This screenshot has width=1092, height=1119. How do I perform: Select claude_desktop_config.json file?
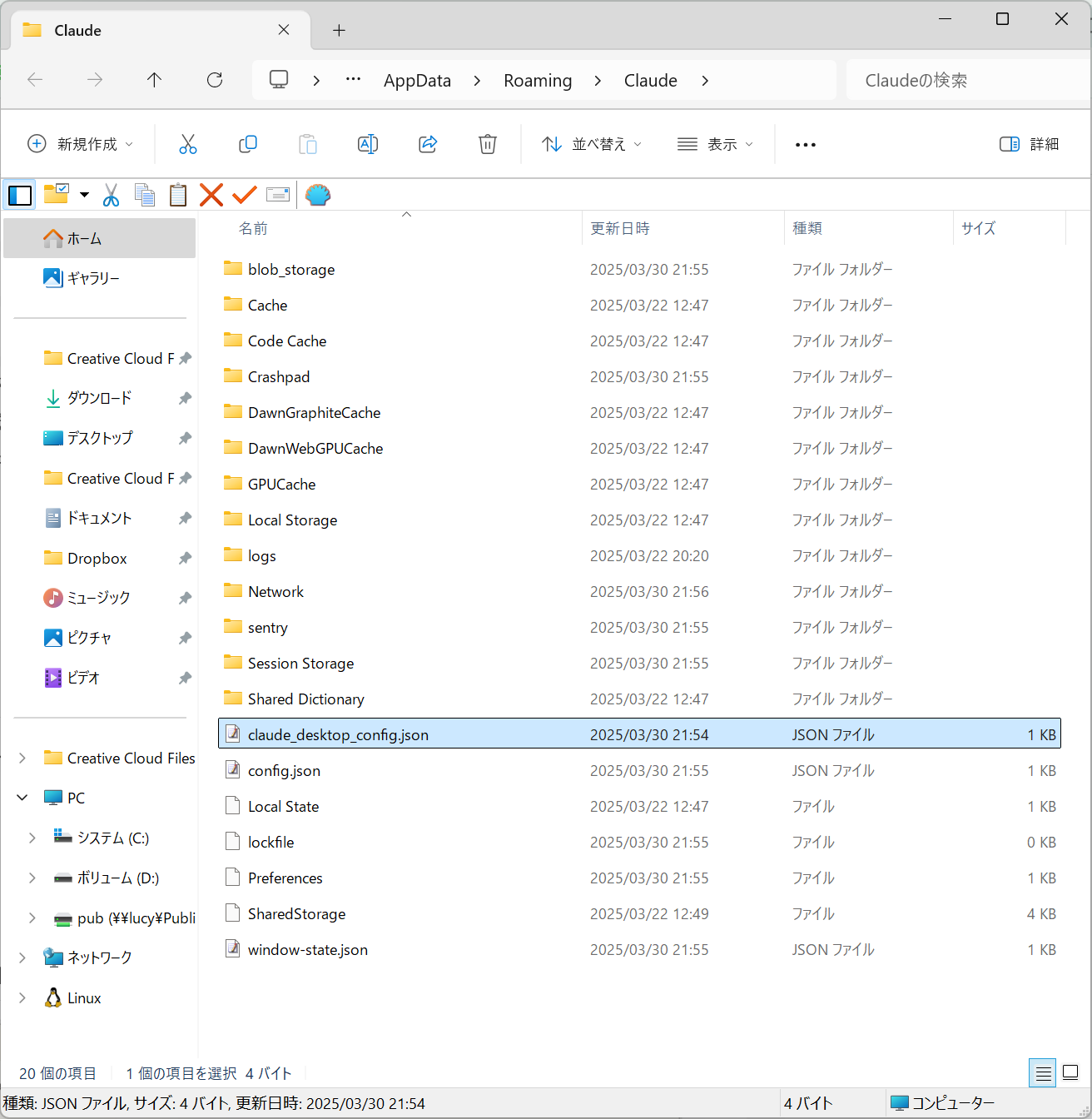tap(639, 734)
